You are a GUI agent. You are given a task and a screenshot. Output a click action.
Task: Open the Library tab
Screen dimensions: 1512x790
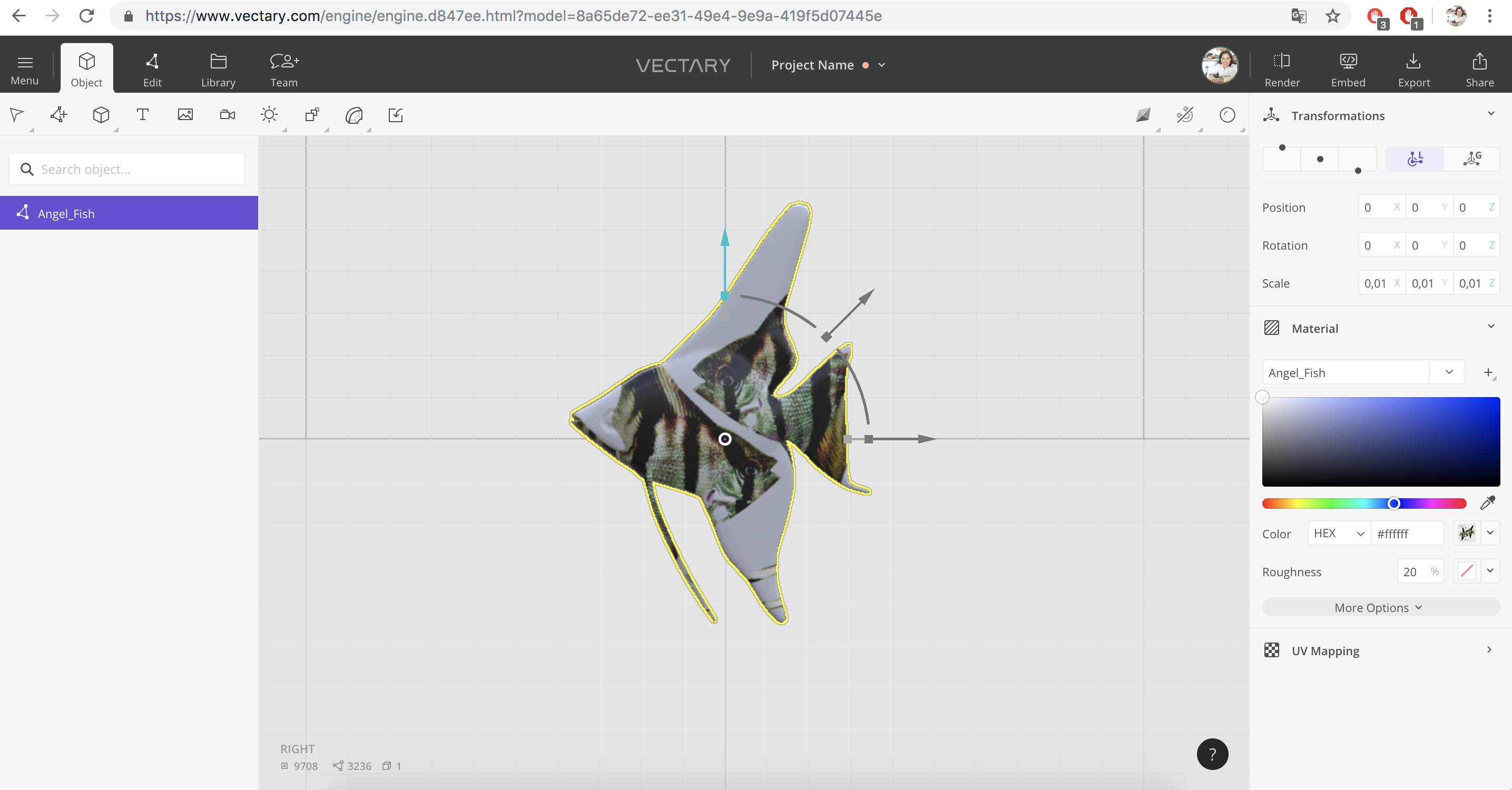tap(218, 70)
